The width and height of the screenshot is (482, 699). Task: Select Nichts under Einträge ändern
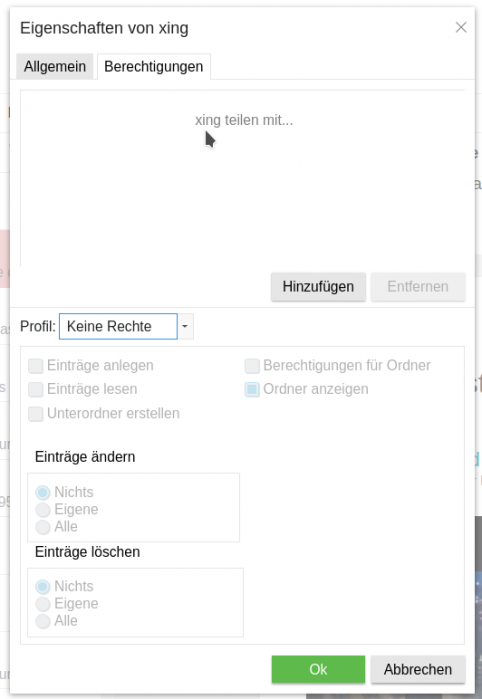click(x=43, y=492)
